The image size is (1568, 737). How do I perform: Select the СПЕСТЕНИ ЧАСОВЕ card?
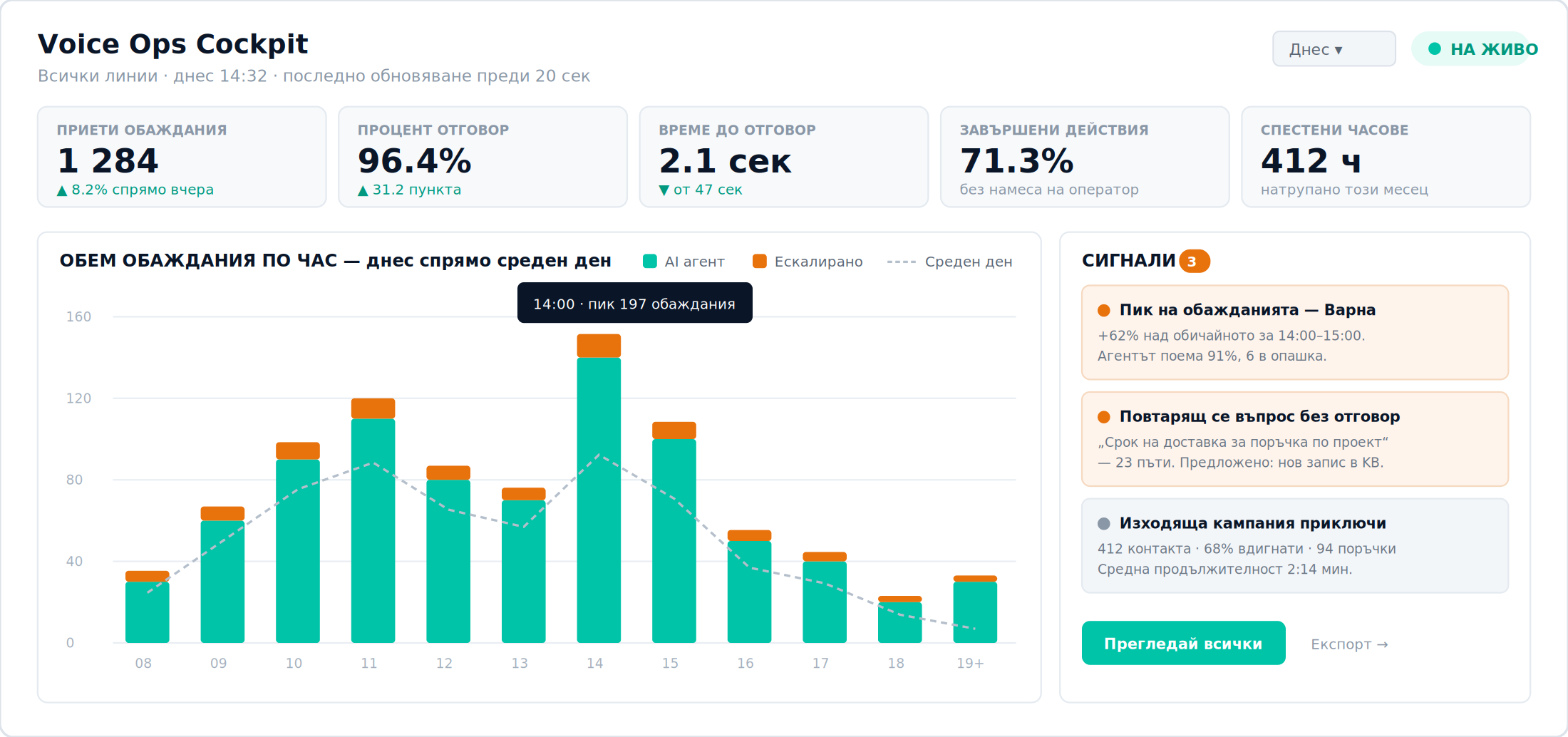pos(1386,157)
